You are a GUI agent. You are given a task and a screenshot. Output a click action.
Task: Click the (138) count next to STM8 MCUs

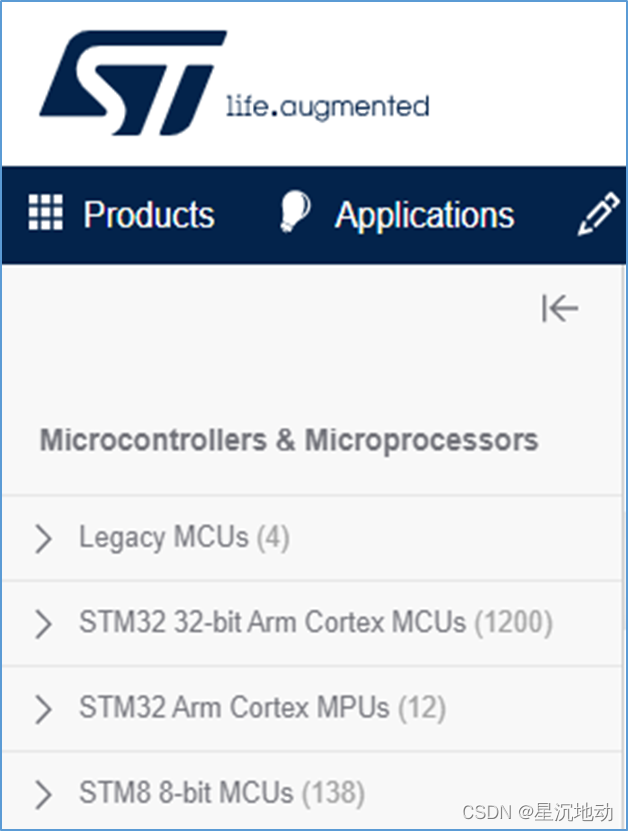333,794
